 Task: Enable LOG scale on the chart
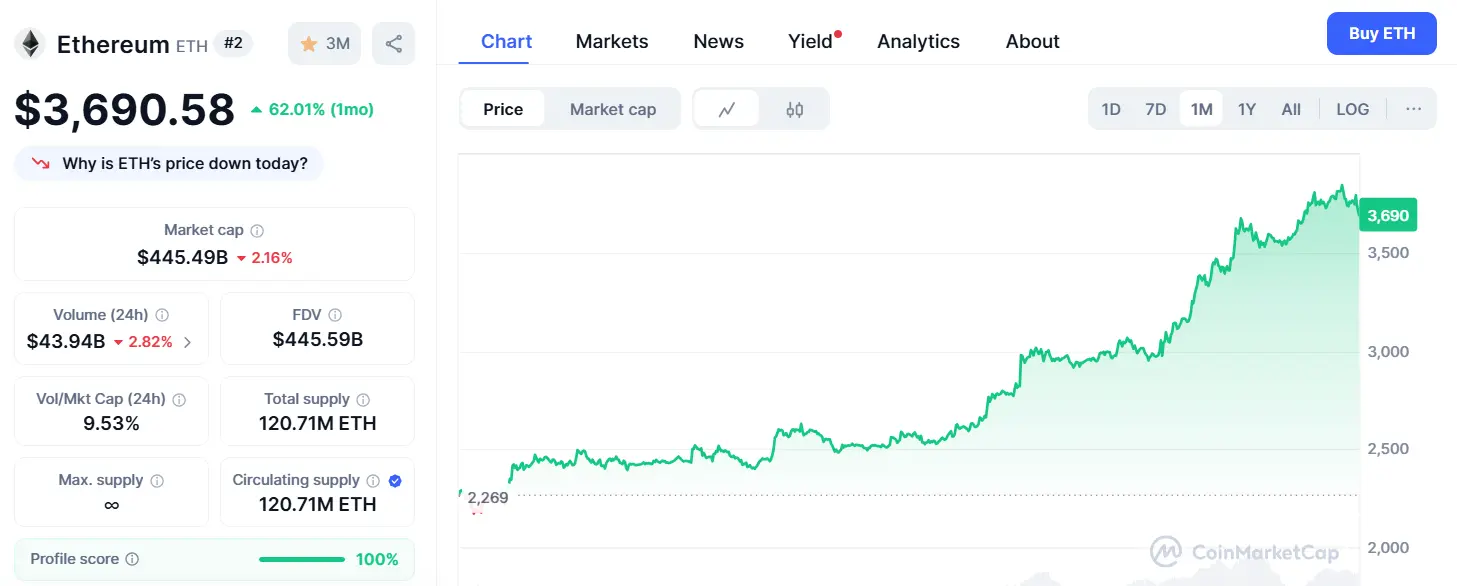1352,109
